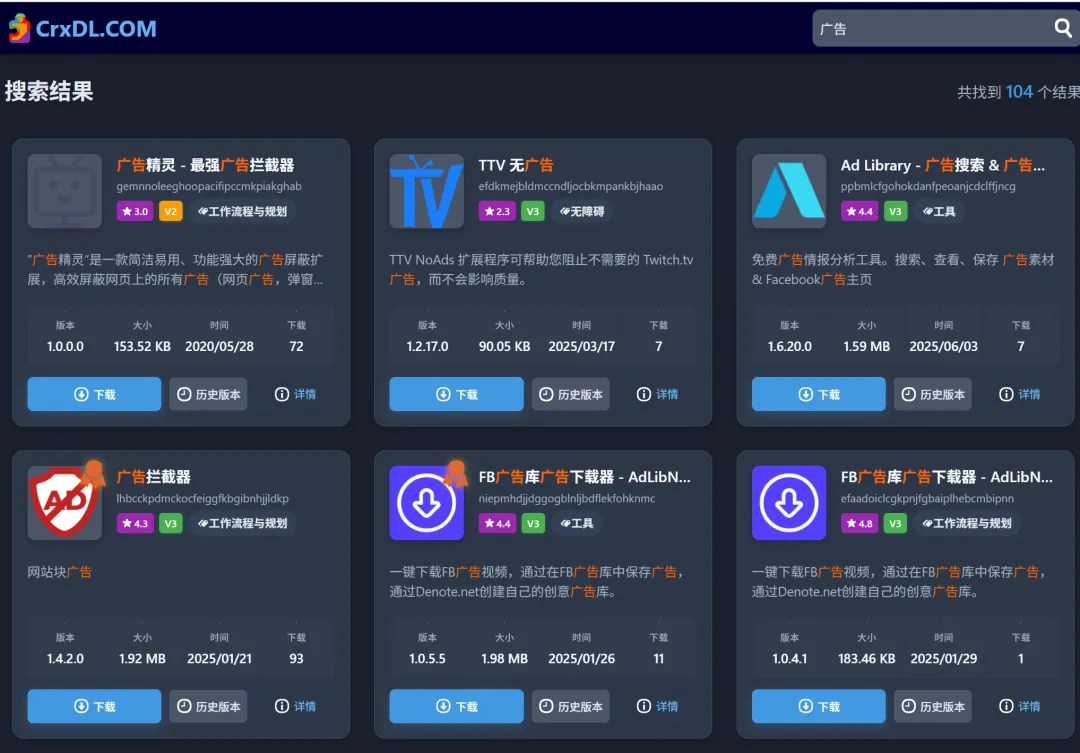The image size is (1080, 753).
Task: Click the 工具 tag on FB downloader 1.0.5.5
Action: point(577,524)
